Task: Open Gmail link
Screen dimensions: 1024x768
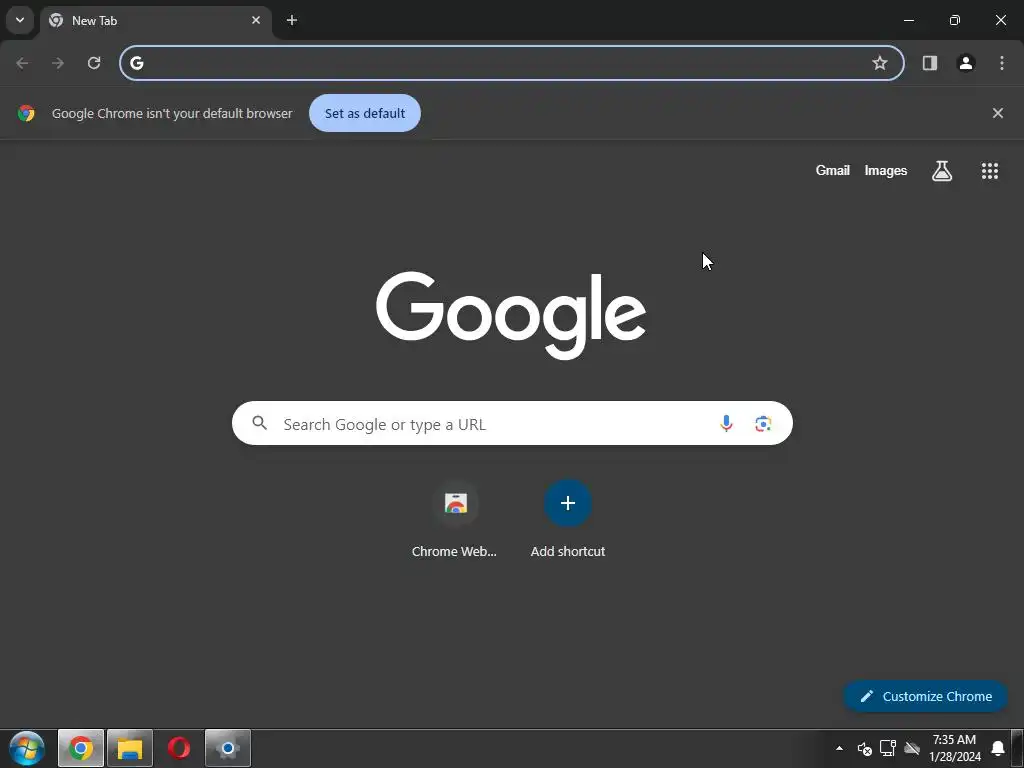Action: point(832,170)
